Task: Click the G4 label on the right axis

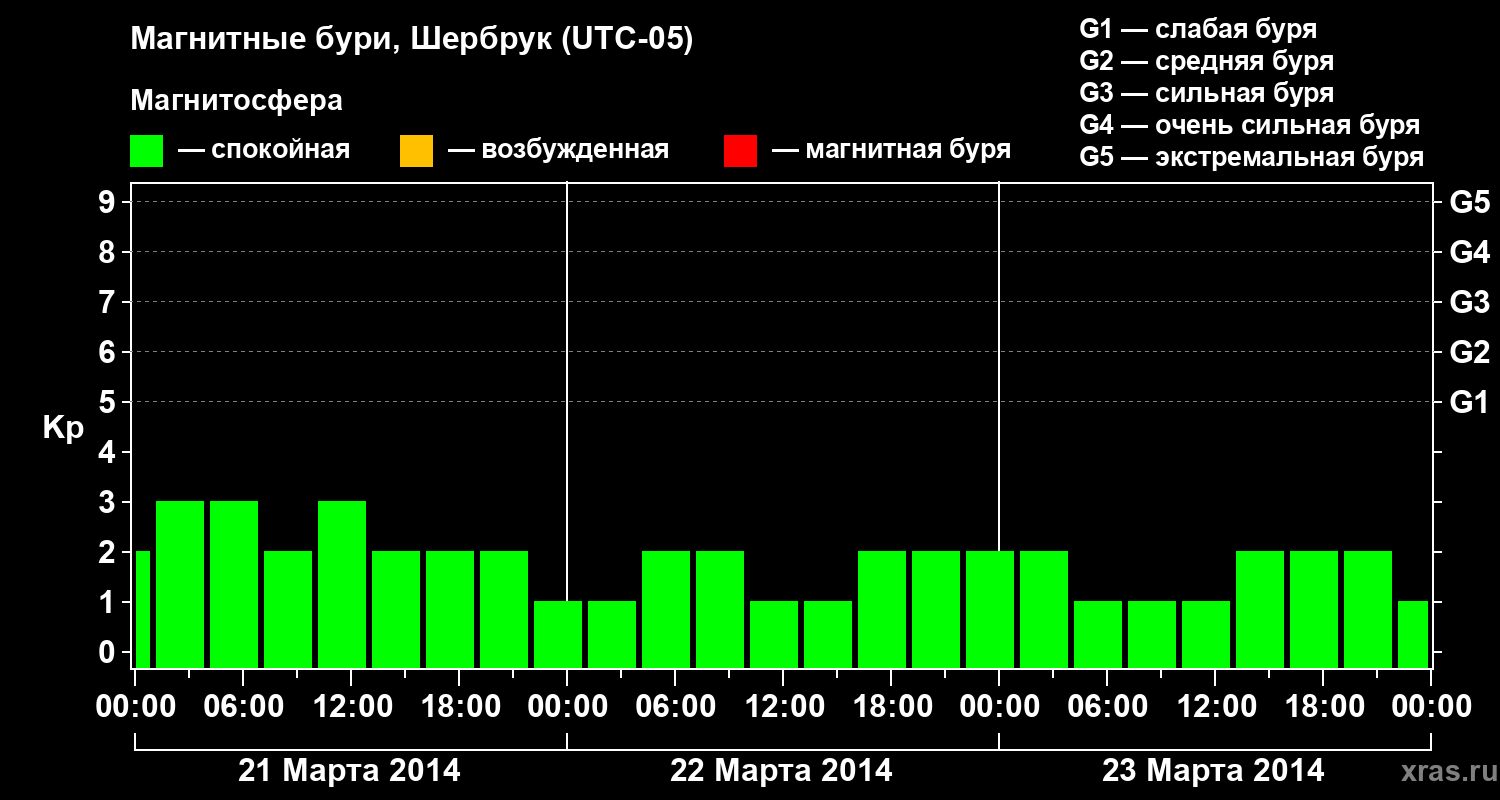Action: tap(1470, 252)
